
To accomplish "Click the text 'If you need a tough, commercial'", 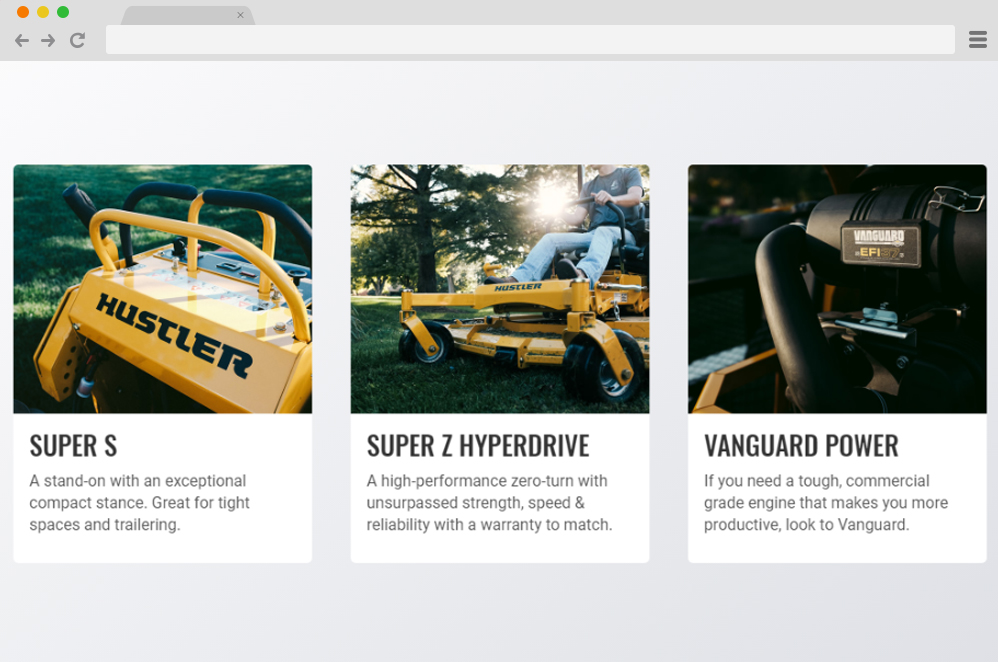I will pos(817,481).
